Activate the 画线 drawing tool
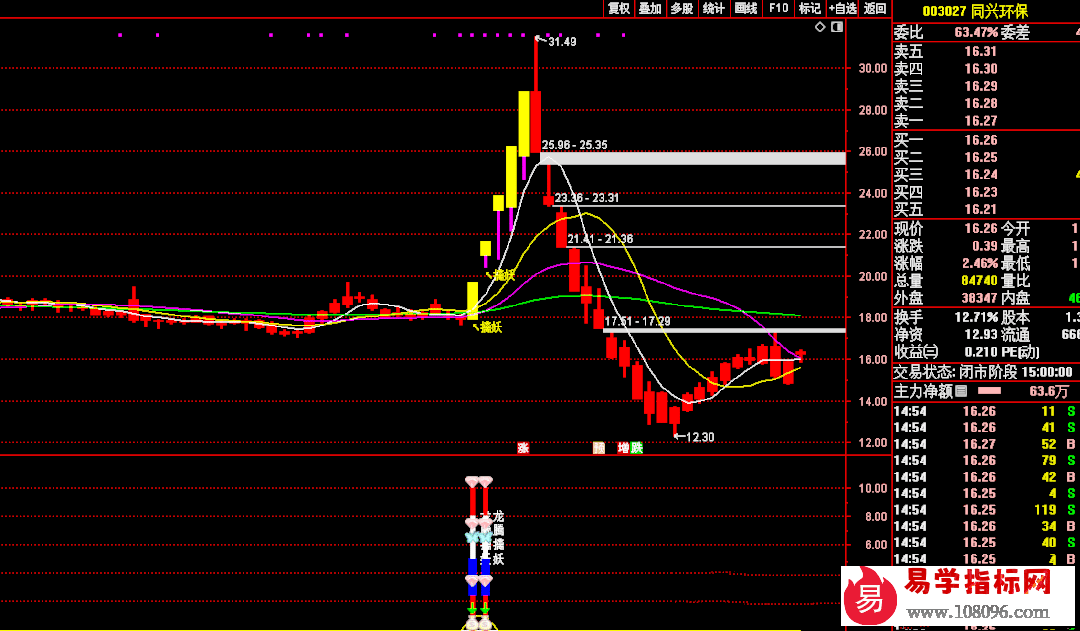 745,8
